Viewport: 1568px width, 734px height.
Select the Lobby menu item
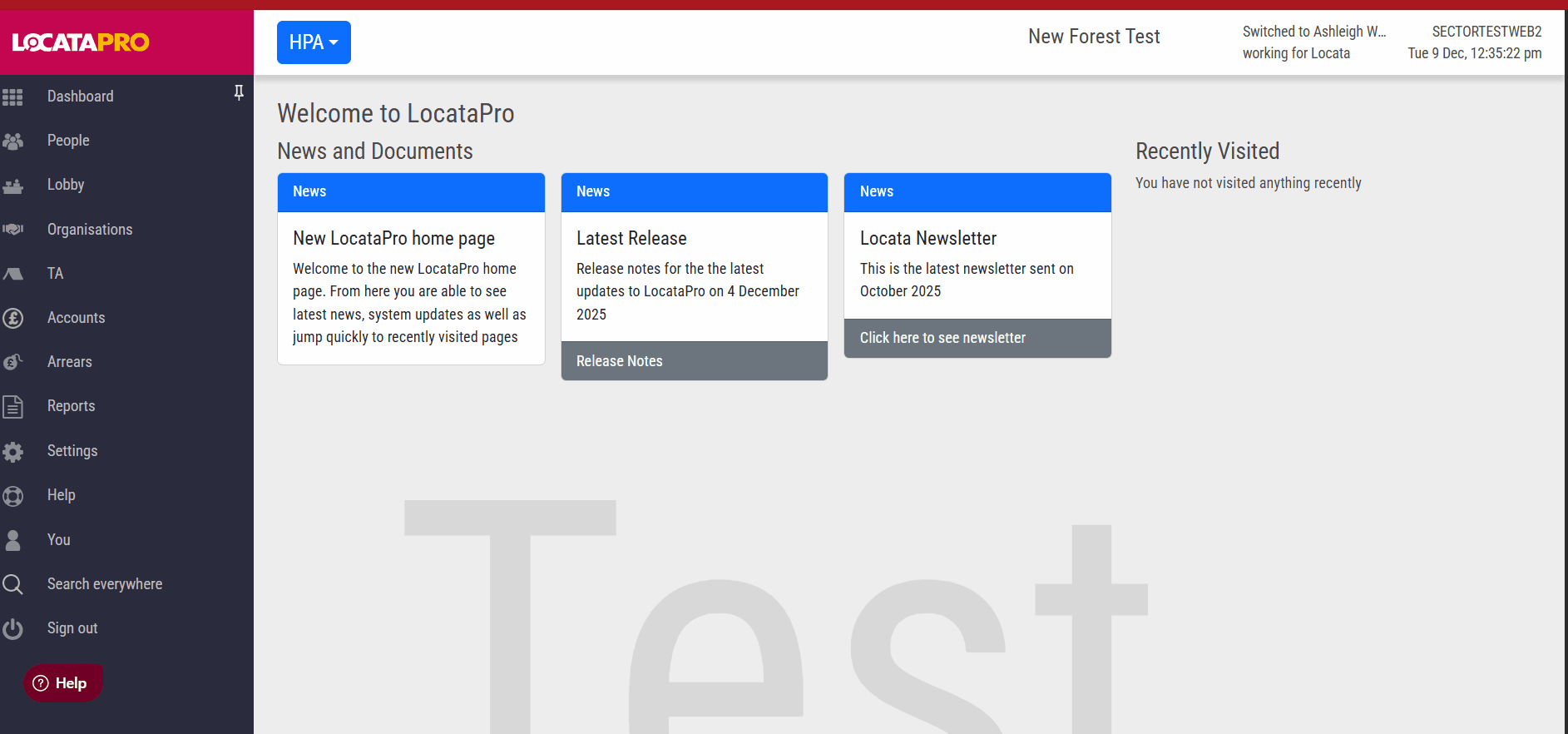pos(66,185)
